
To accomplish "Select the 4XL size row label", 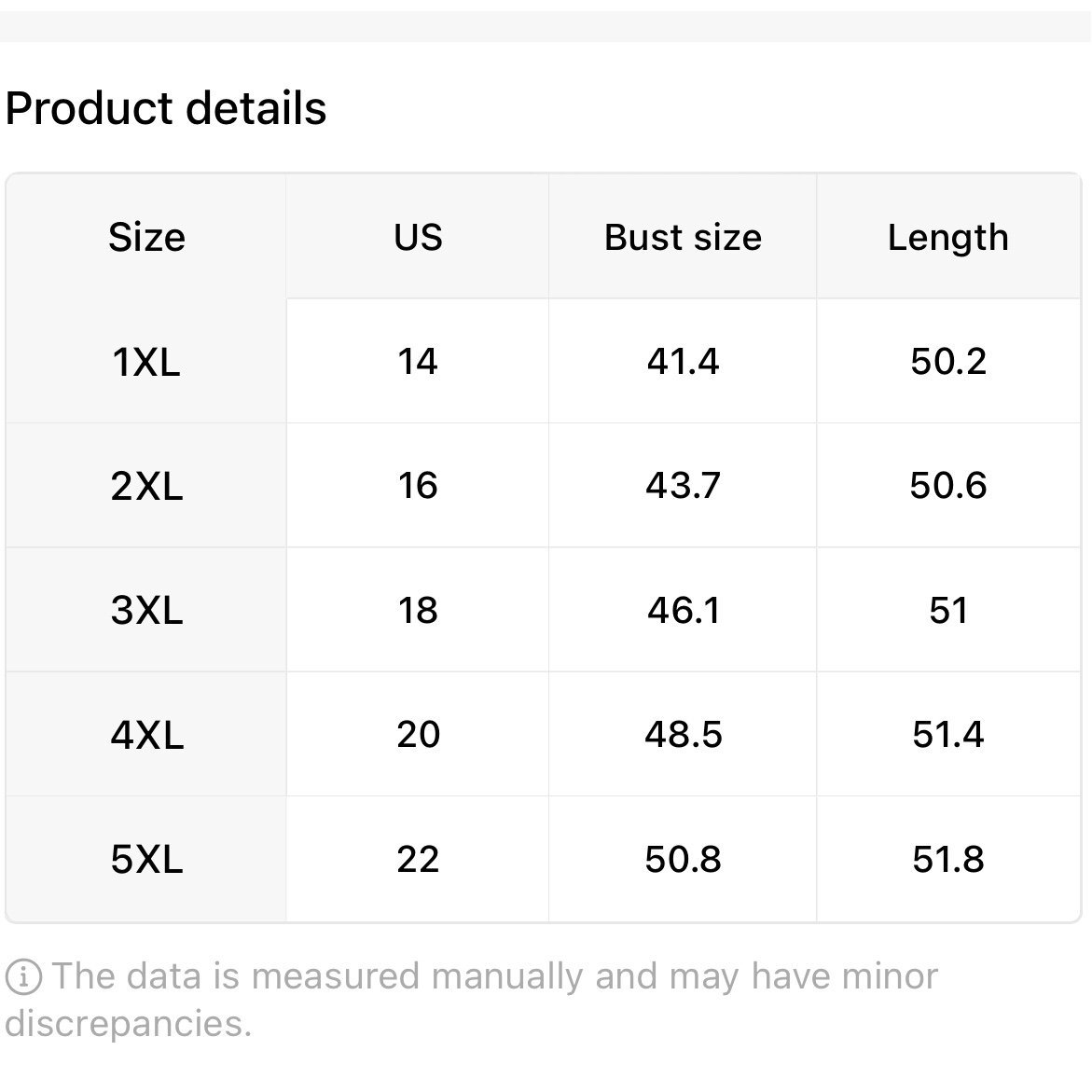I will pyautogui.click(x=146, y=734).
